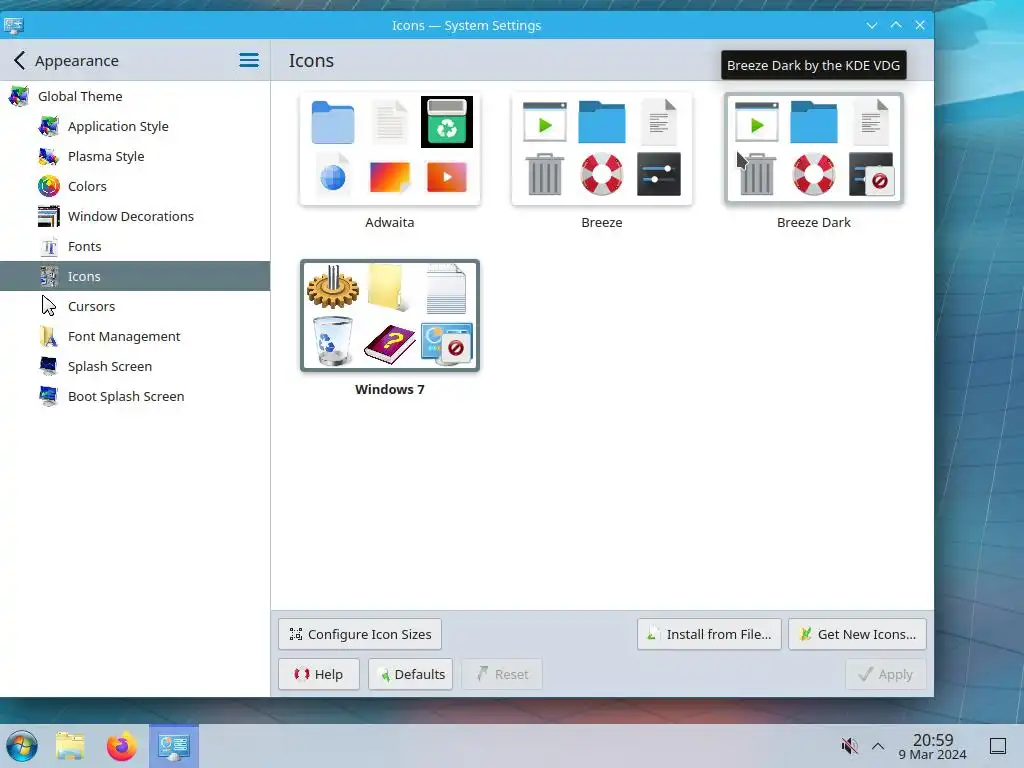Click the title bar System Settings icon

click(x=14, y=25)
